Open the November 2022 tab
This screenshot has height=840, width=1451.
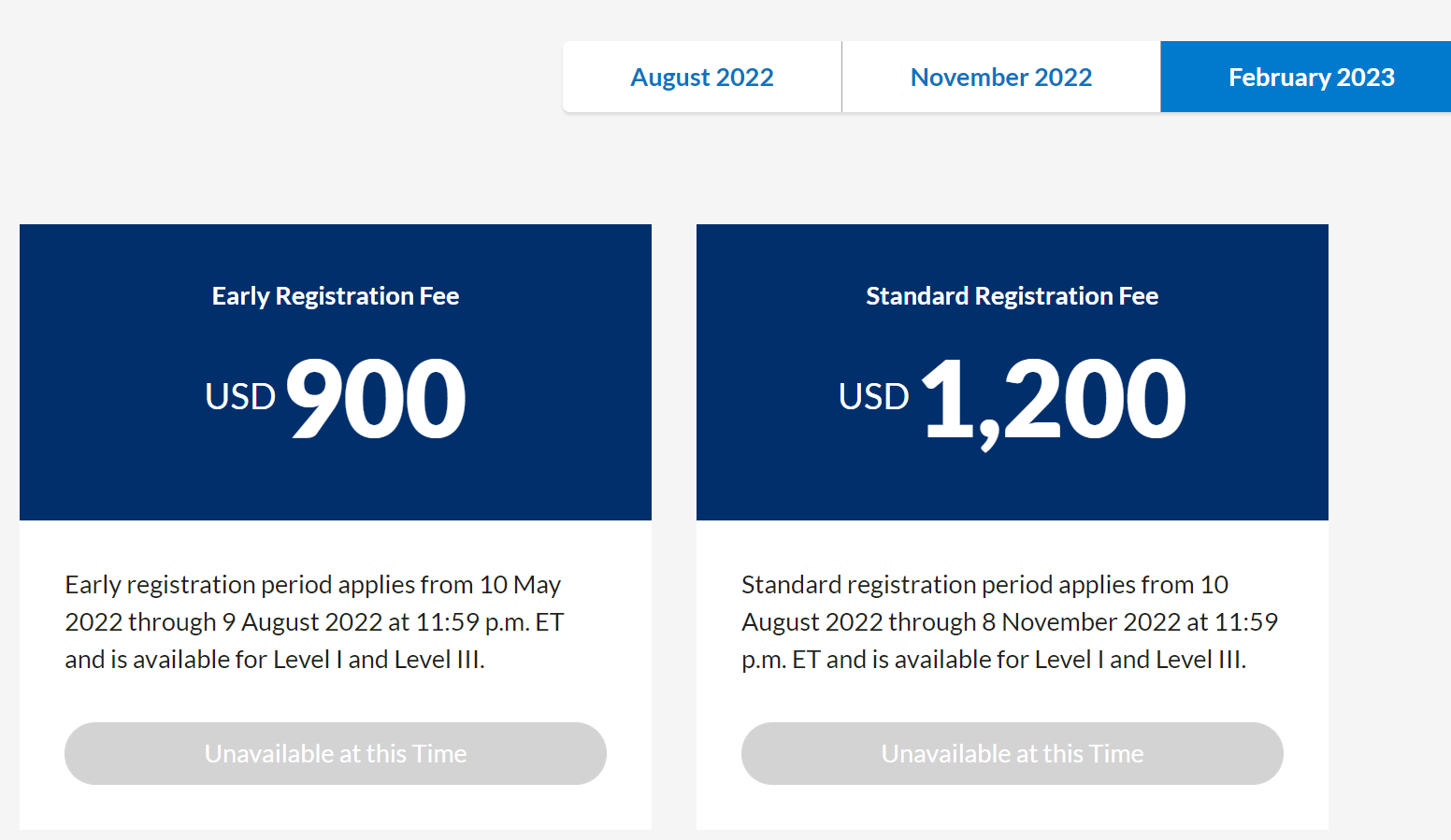pyautogui.click(x=1000, y=78)
